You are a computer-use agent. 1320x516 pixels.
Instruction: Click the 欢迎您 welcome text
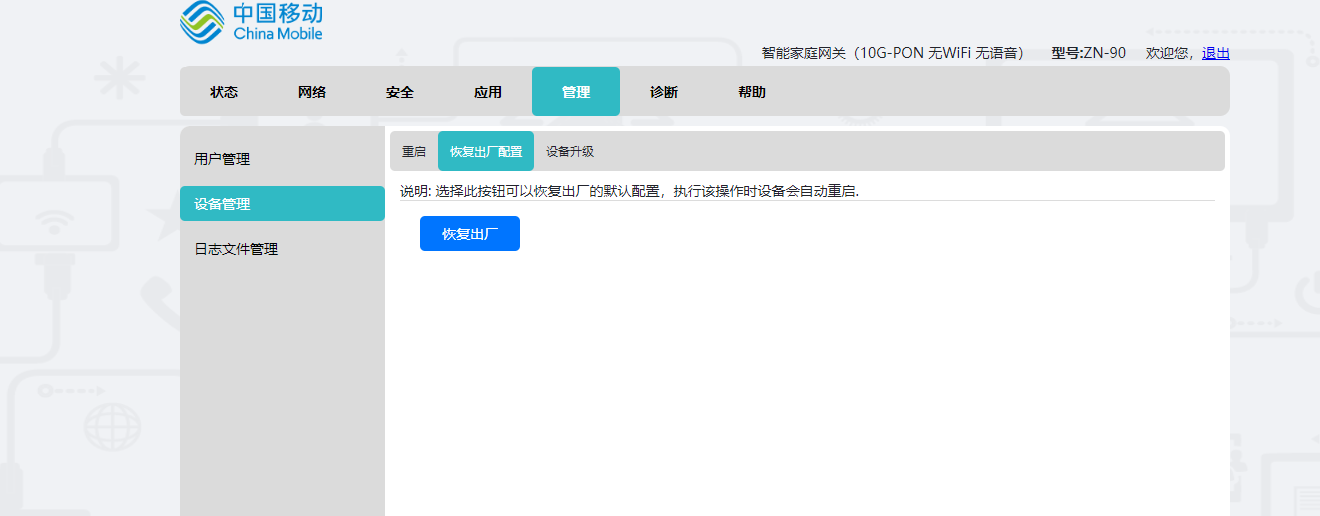[x=1168, y=53]
